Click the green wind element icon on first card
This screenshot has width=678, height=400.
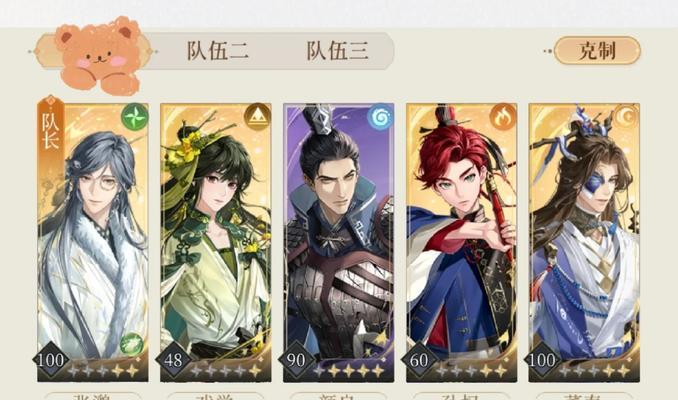click(x=134, y=116)
